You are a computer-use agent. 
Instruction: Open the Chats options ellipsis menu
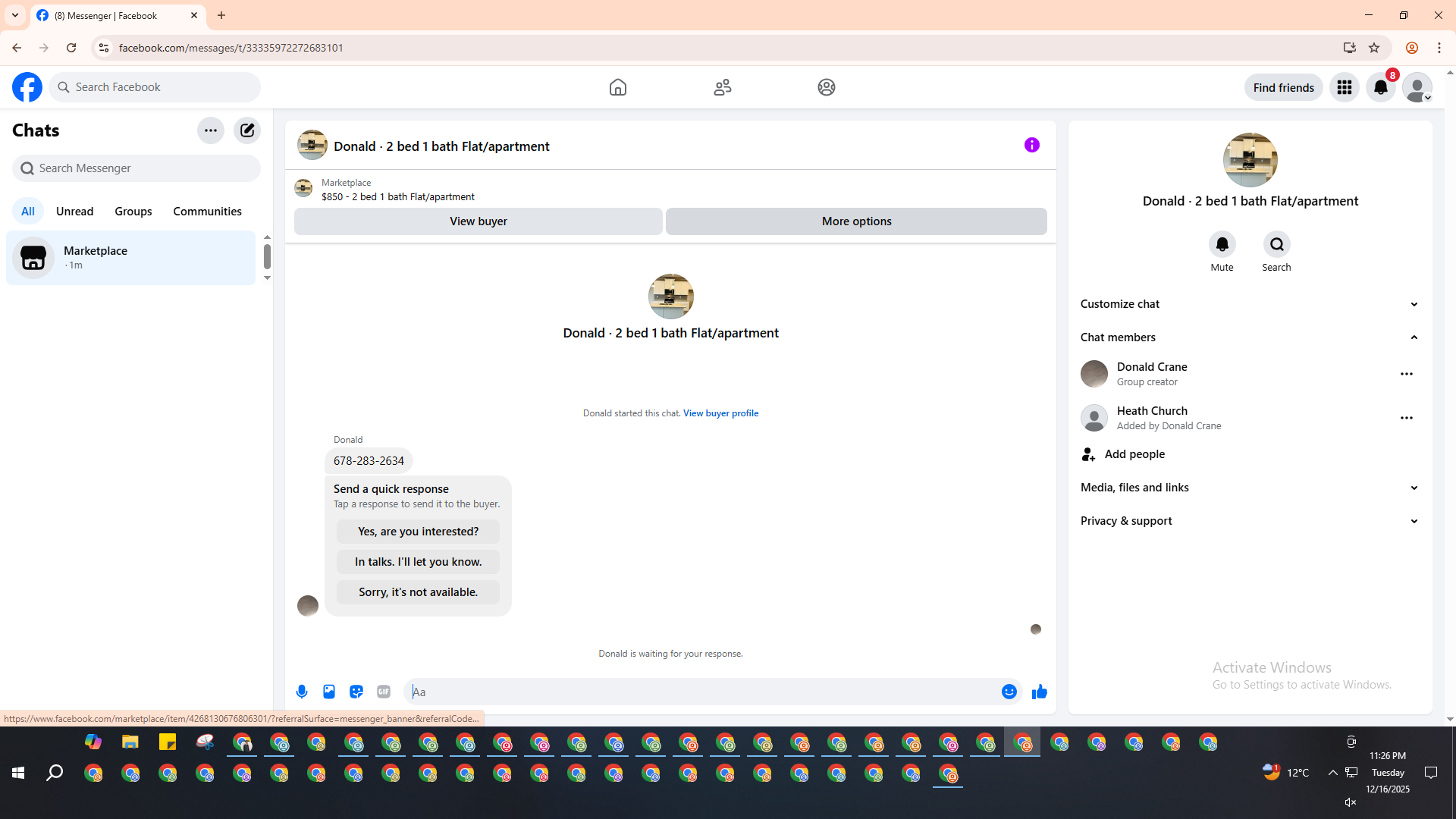[x=211, y=130]
